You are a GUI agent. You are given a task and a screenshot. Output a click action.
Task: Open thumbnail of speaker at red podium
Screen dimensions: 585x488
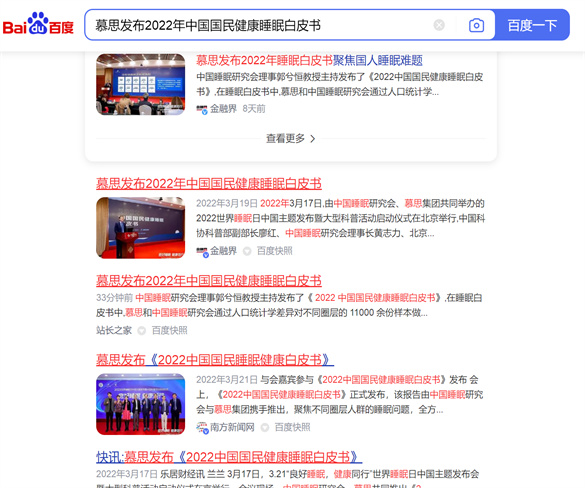coord(141,228)
